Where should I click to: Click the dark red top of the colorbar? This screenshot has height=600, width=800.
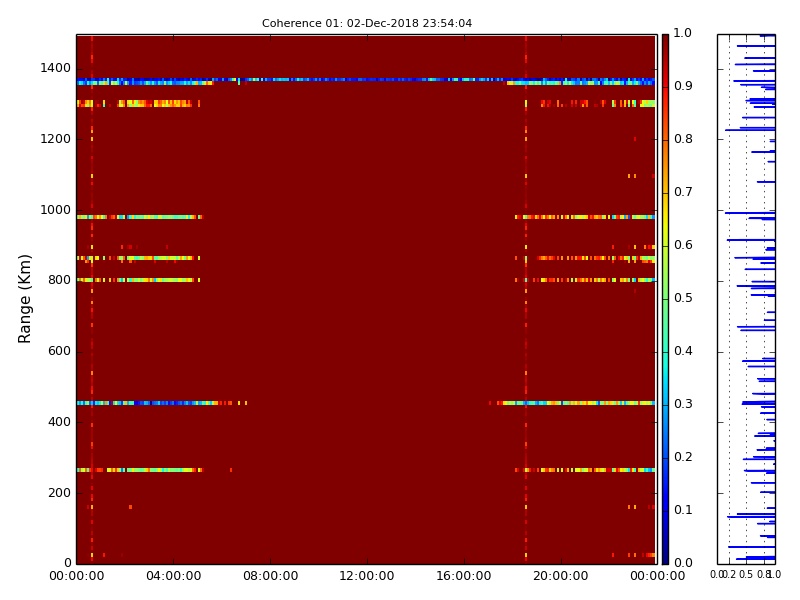coord(665,45)
